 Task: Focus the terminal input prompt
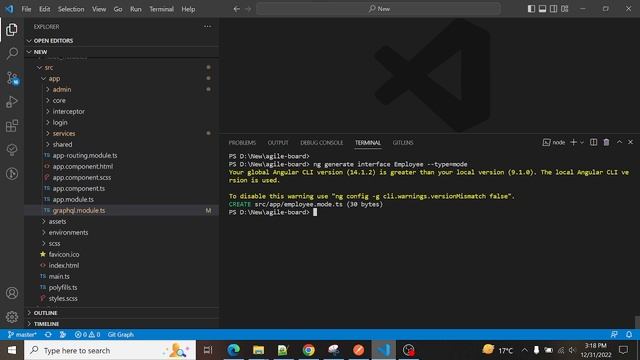click(315, 212)
